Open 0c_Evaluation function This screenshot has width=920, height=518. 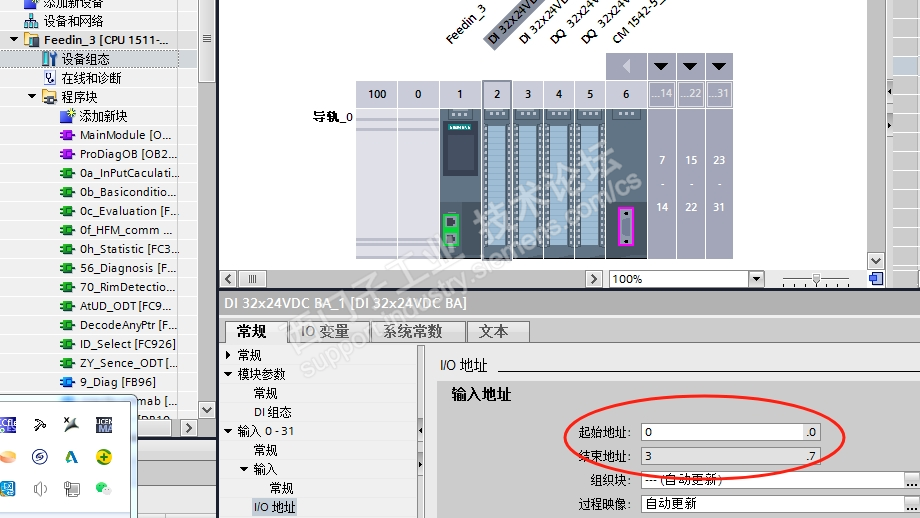click(x=129, y=211)
